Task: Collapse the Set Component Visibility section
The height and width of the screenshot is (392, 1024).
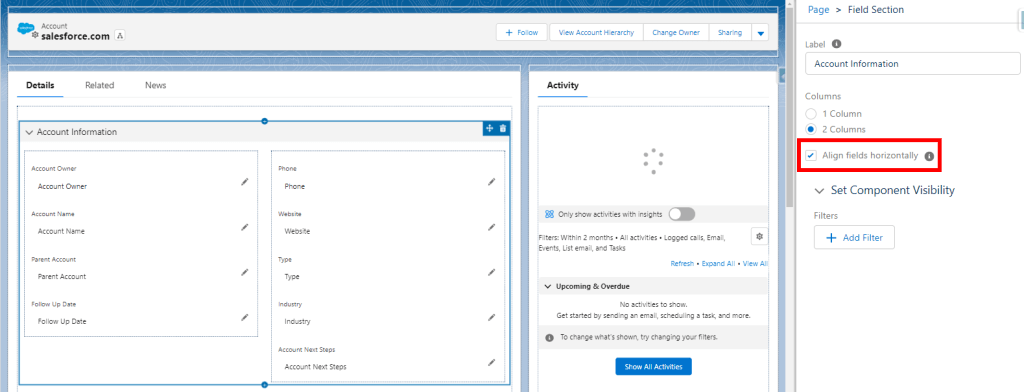Action: (820, 191)
